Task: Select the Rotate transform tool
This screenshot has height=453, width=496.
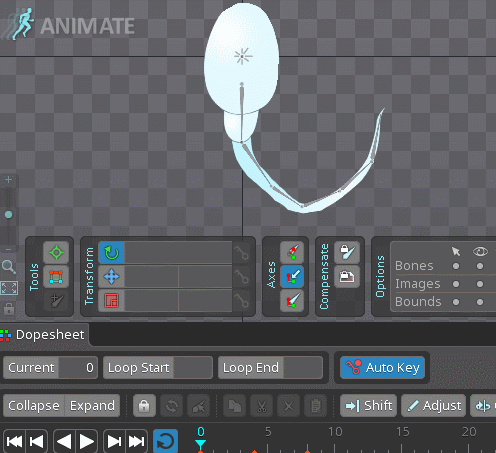Action: coord(112,252)
